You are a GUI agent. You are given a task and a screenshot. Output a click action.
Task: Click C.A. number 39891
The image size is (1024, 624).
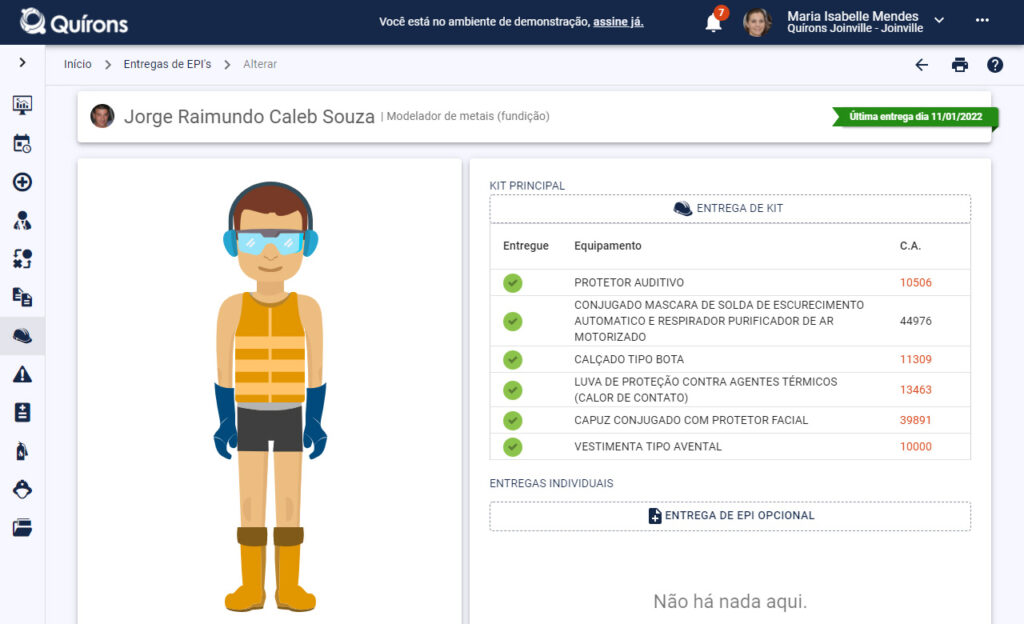click(x=916, y=420)
